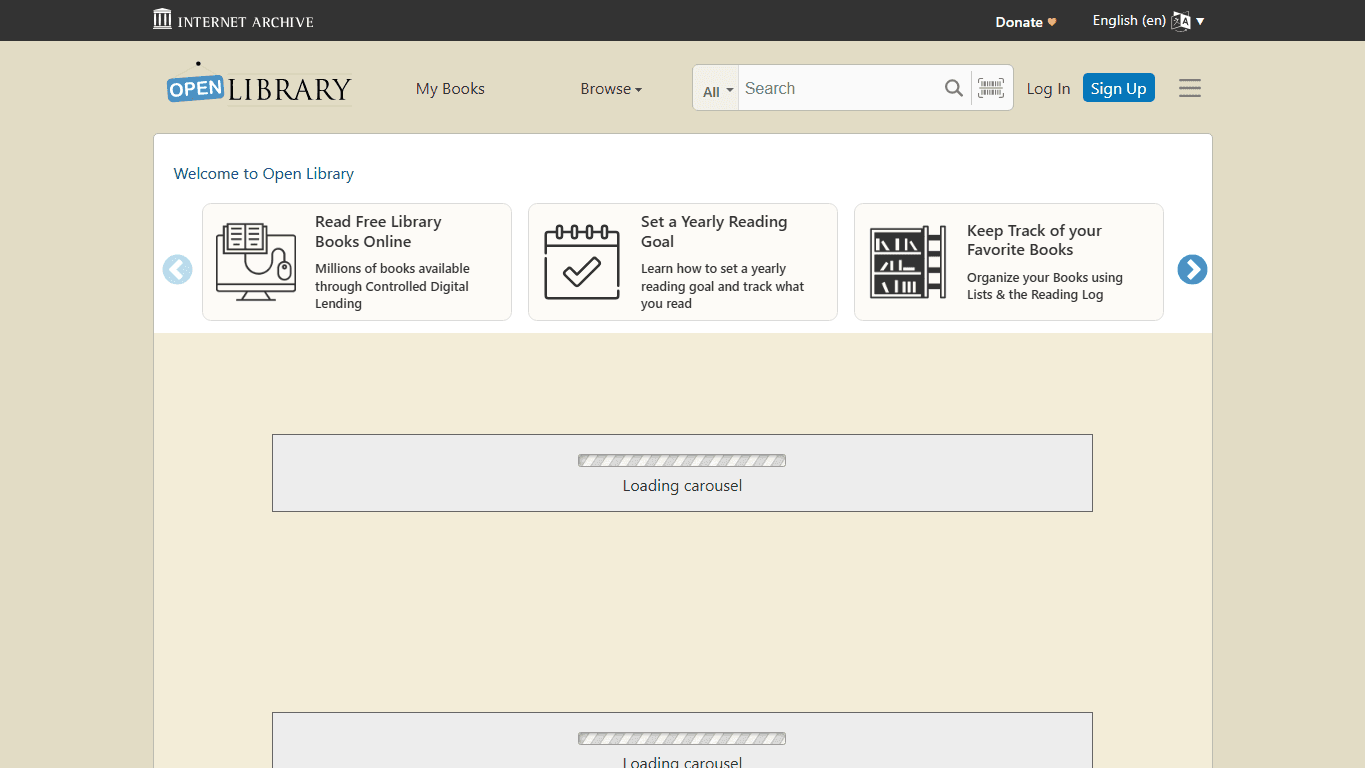Expand the Browse dropdown menu
Image resolution: width=1365 pixels, height=768 pixels.
tap(611, 89)
